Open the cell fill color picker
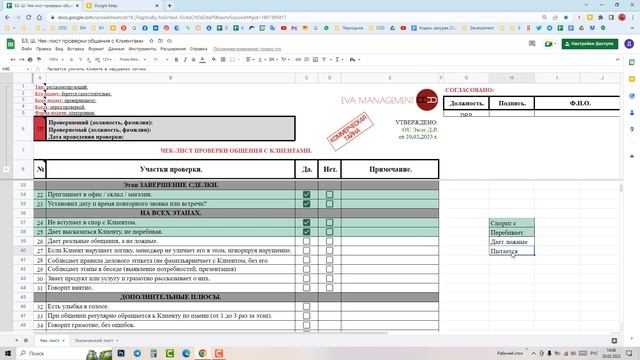 point(214,60)
